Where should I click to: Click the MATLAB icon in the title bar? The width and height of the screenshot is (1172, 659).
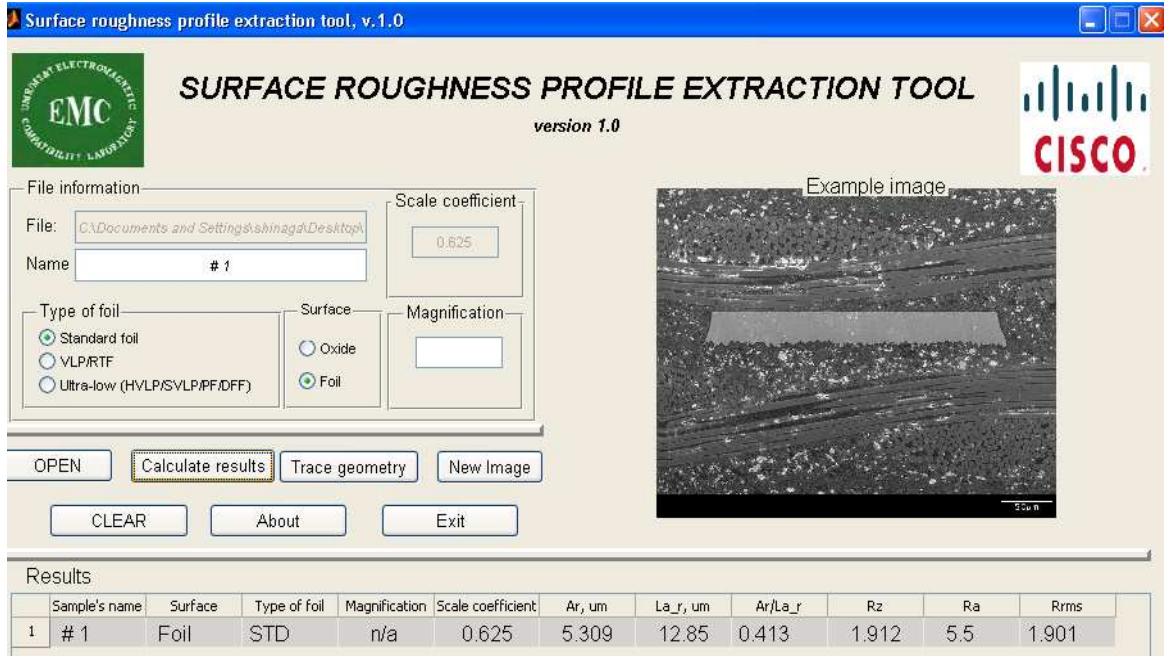point(13,19)
